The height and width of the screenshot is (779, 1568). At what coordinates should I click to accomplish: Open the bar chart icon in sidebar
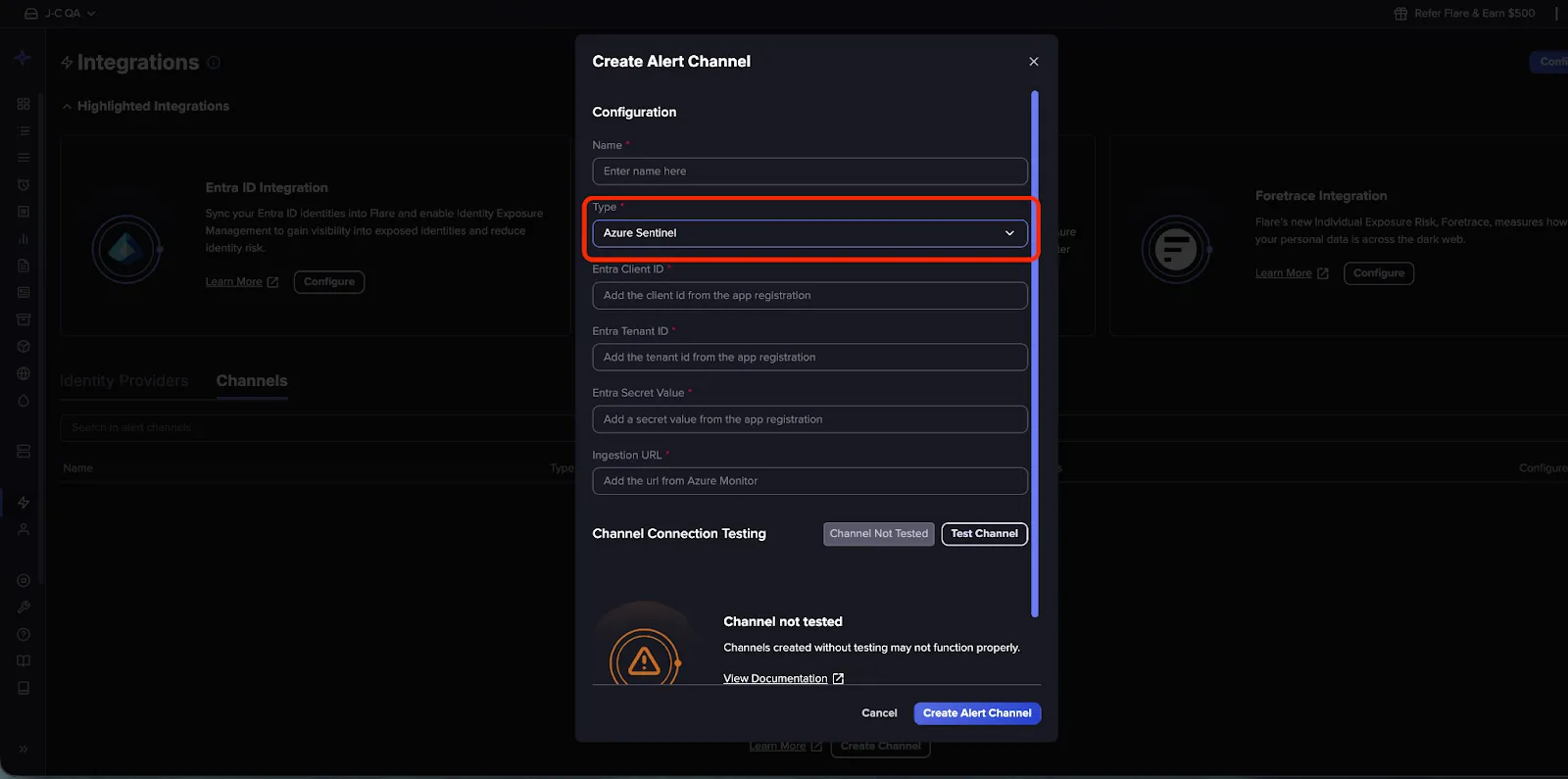[x=24, y=238]
